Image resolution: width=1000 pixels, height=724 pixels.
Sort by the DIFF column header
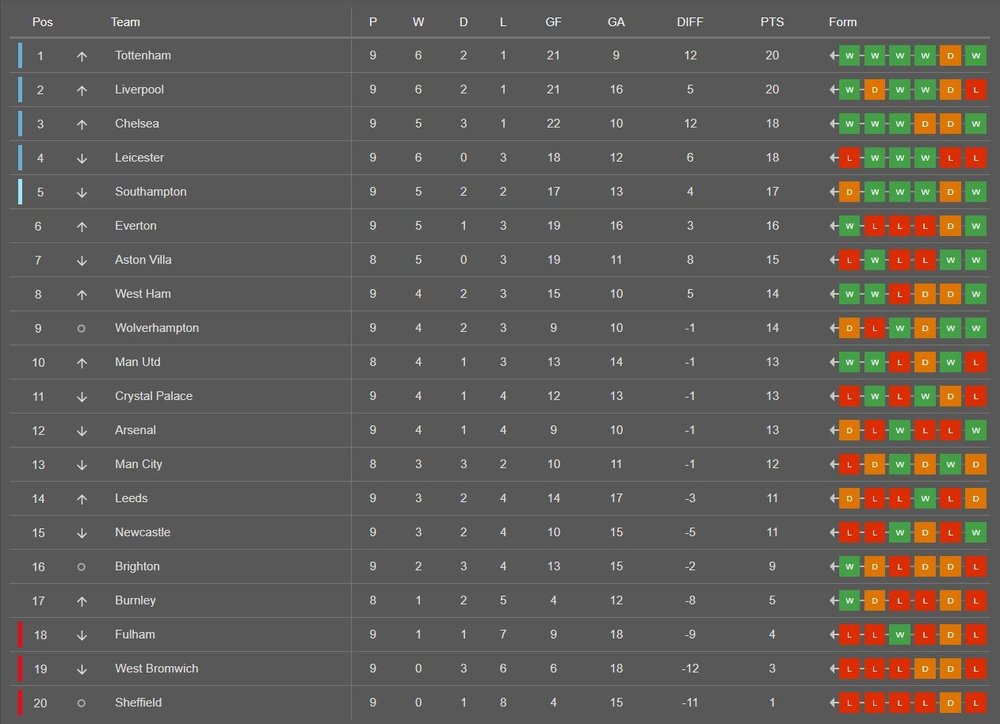click(x=690, y=22)
